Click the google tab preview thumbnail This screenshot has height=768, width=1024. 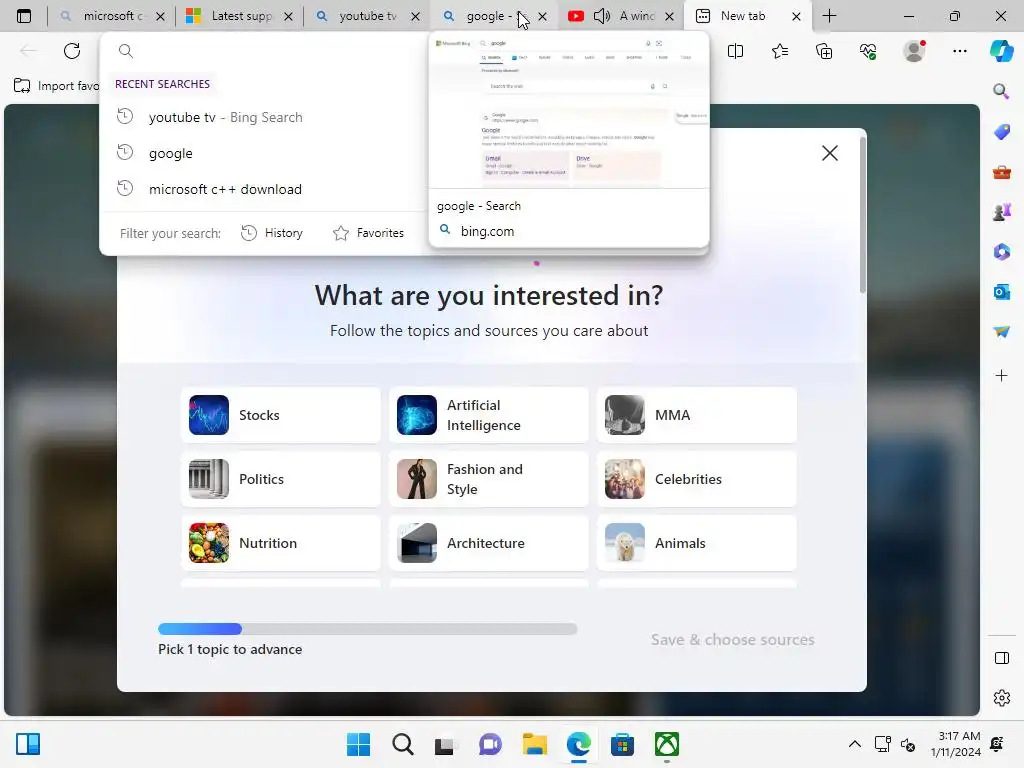[x=569, y=111]
